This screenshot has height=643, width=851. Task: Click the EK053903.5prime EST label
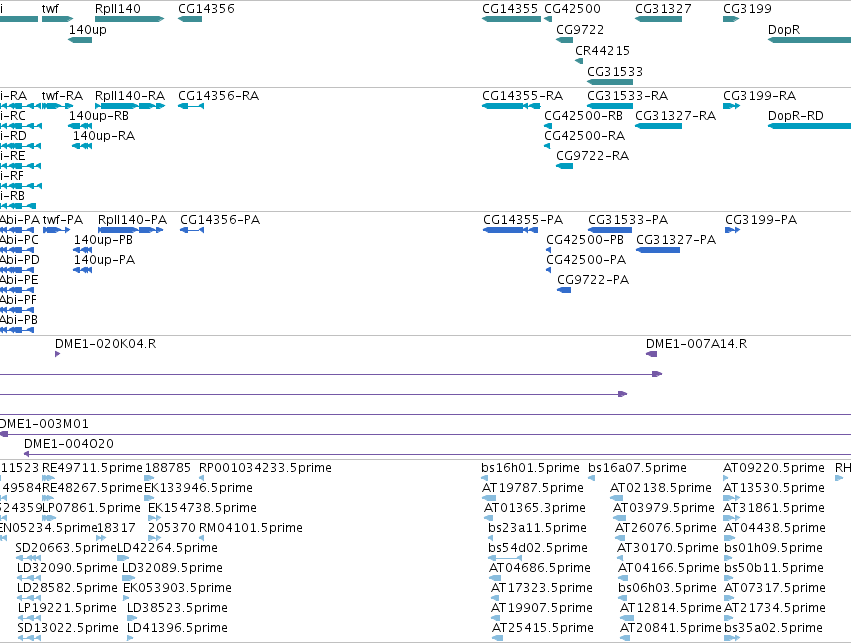pos(177,588)
